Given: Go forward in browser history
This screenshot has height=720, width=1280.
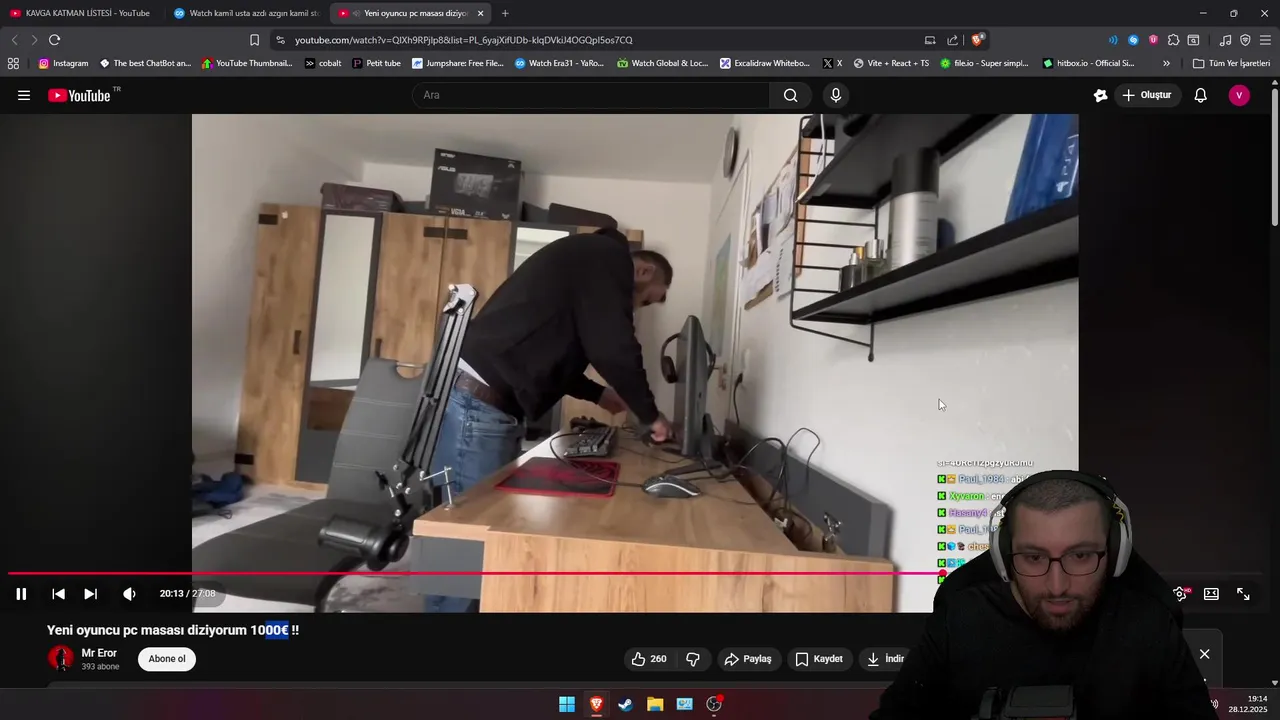Looking at the screenshot, I should (x=34, y=40).
